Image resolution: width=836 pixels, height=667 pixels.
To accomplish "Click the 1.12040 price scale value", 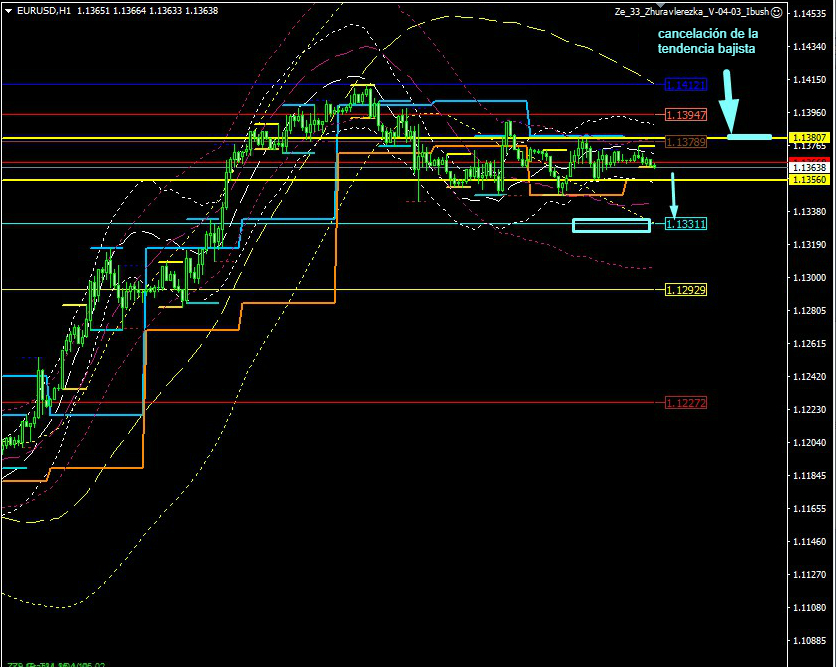I will (x=810, y=443).
